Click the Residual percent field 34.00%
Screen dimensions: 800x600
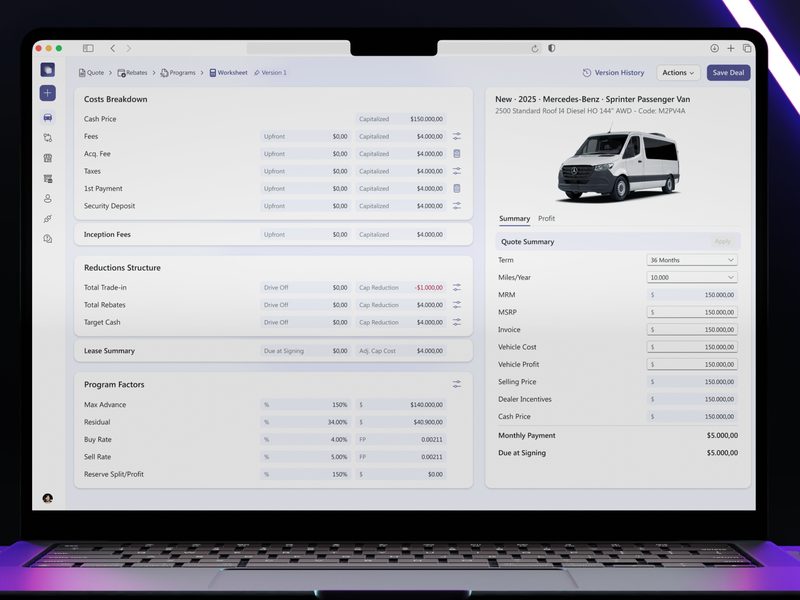pos(306,422)
